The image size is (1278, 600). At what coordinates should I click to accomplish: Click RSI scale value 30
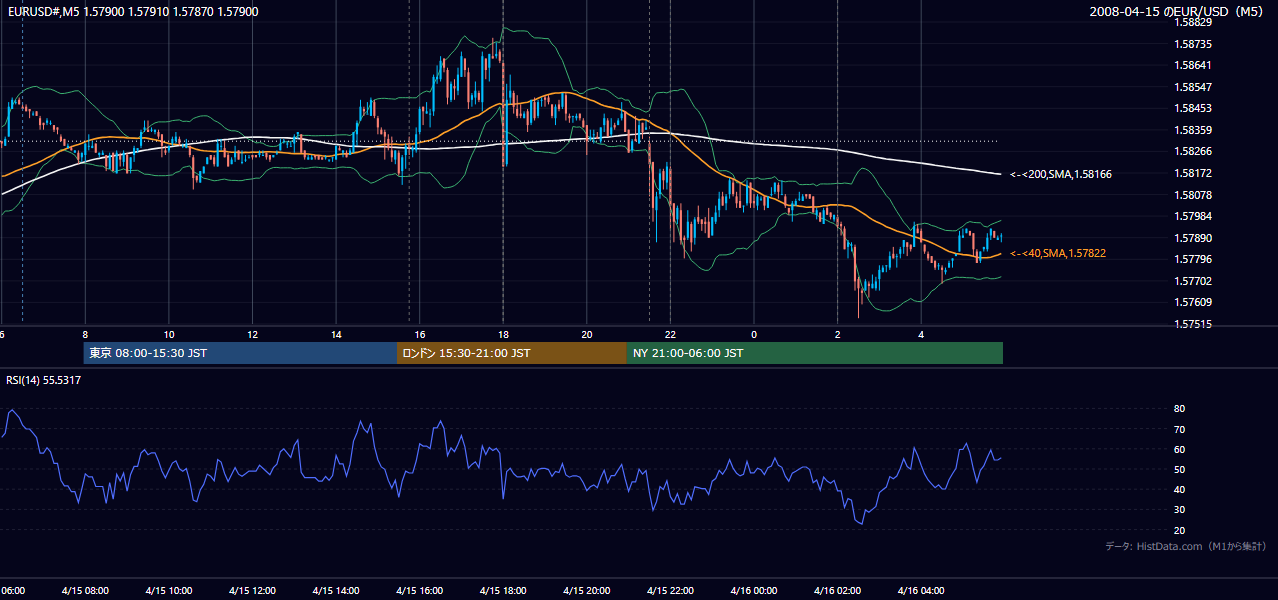1180,510
